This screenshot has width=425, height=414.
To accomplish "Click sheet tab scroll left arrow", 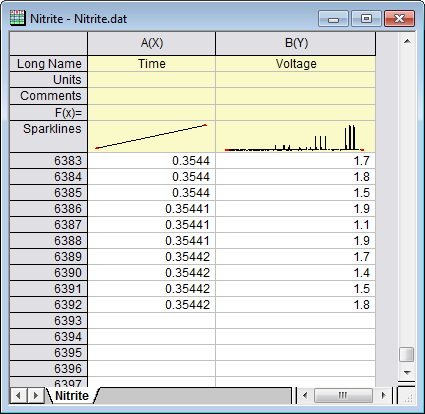I will (x=18, y=396).
